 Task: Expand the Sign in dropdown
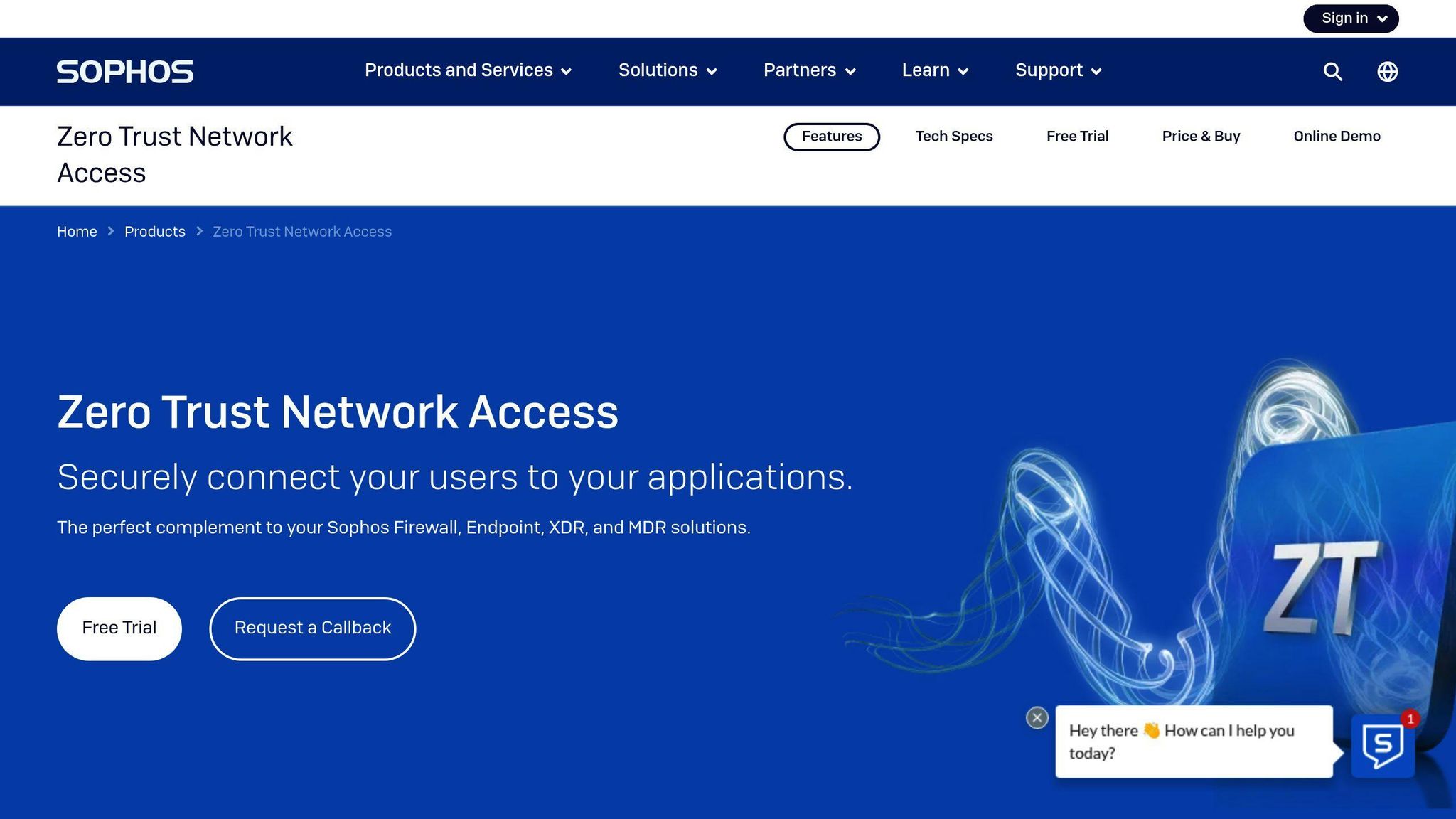click(x=1351, y=18)
